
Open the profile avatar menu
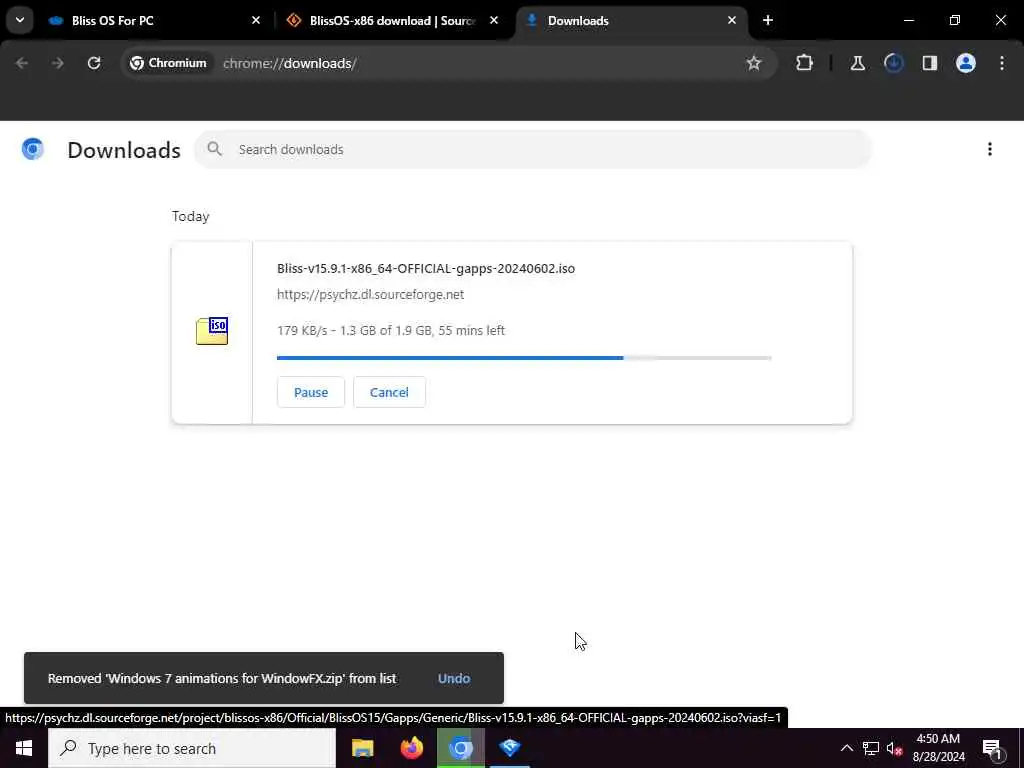[966, 63]
